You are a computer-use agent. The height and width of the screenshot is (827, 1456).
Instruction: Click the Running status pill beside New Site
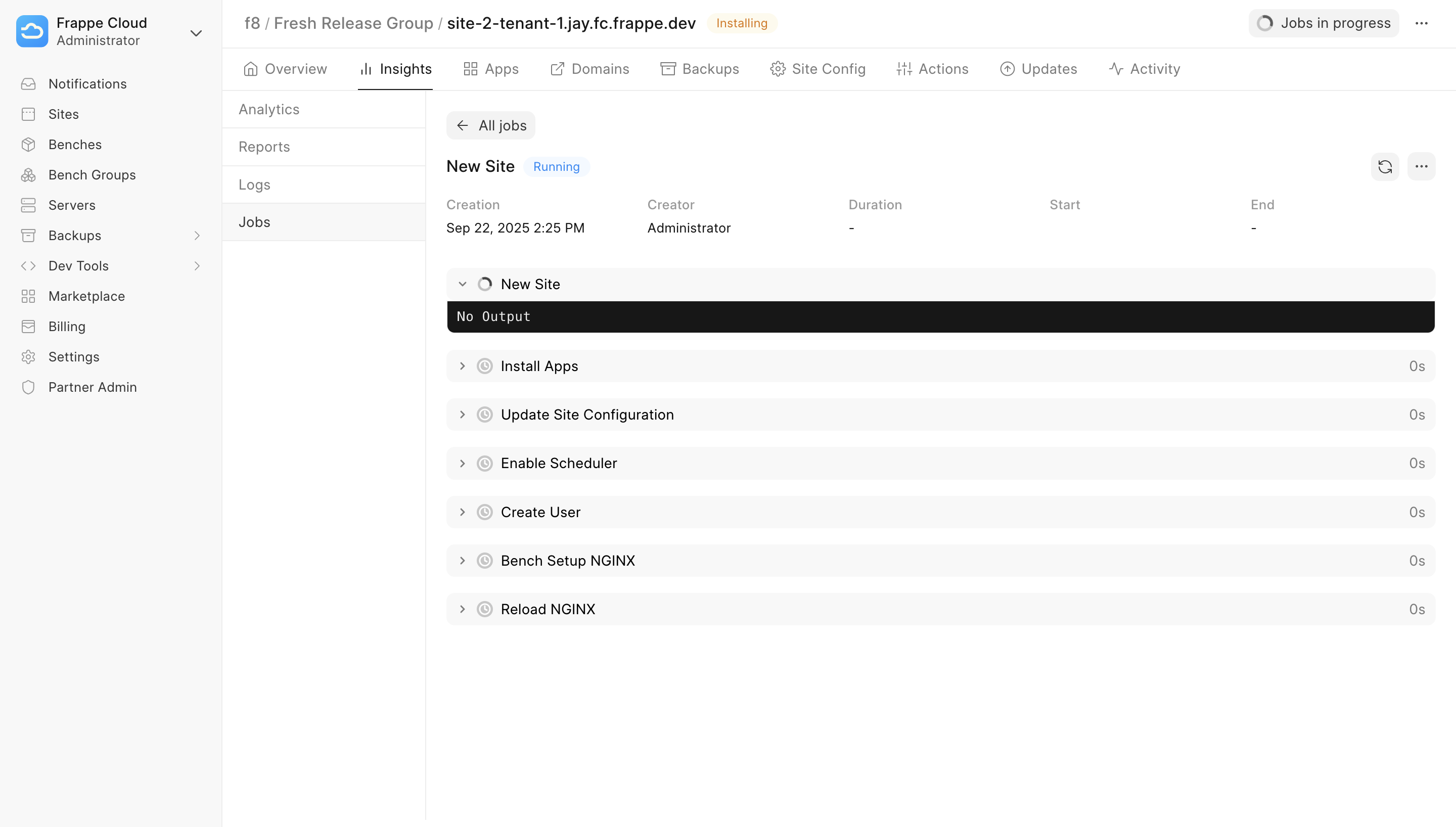click(x=556, y=166)
